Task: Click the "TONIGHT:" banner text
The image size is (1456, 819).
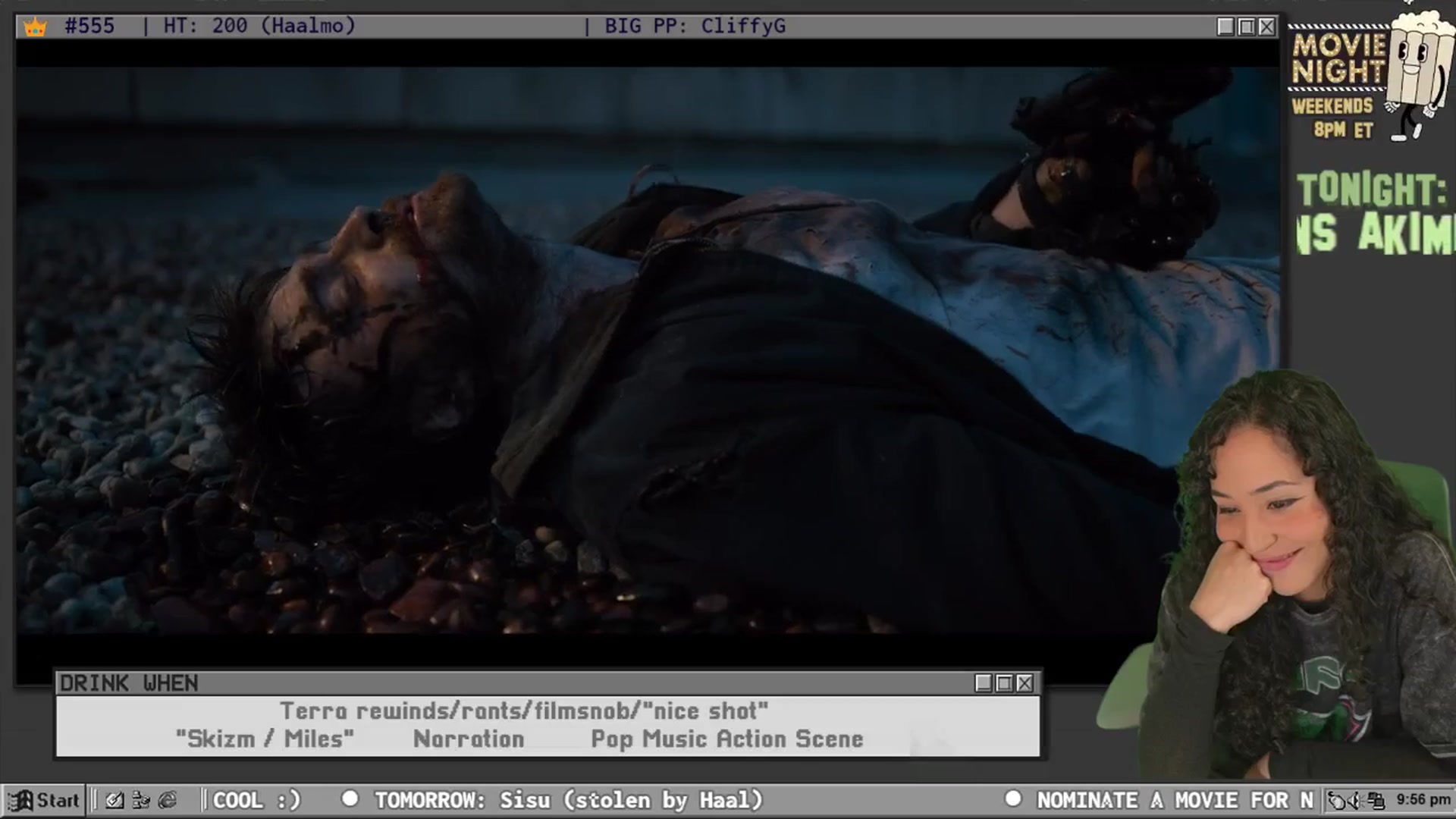Action: point(1371,190)
